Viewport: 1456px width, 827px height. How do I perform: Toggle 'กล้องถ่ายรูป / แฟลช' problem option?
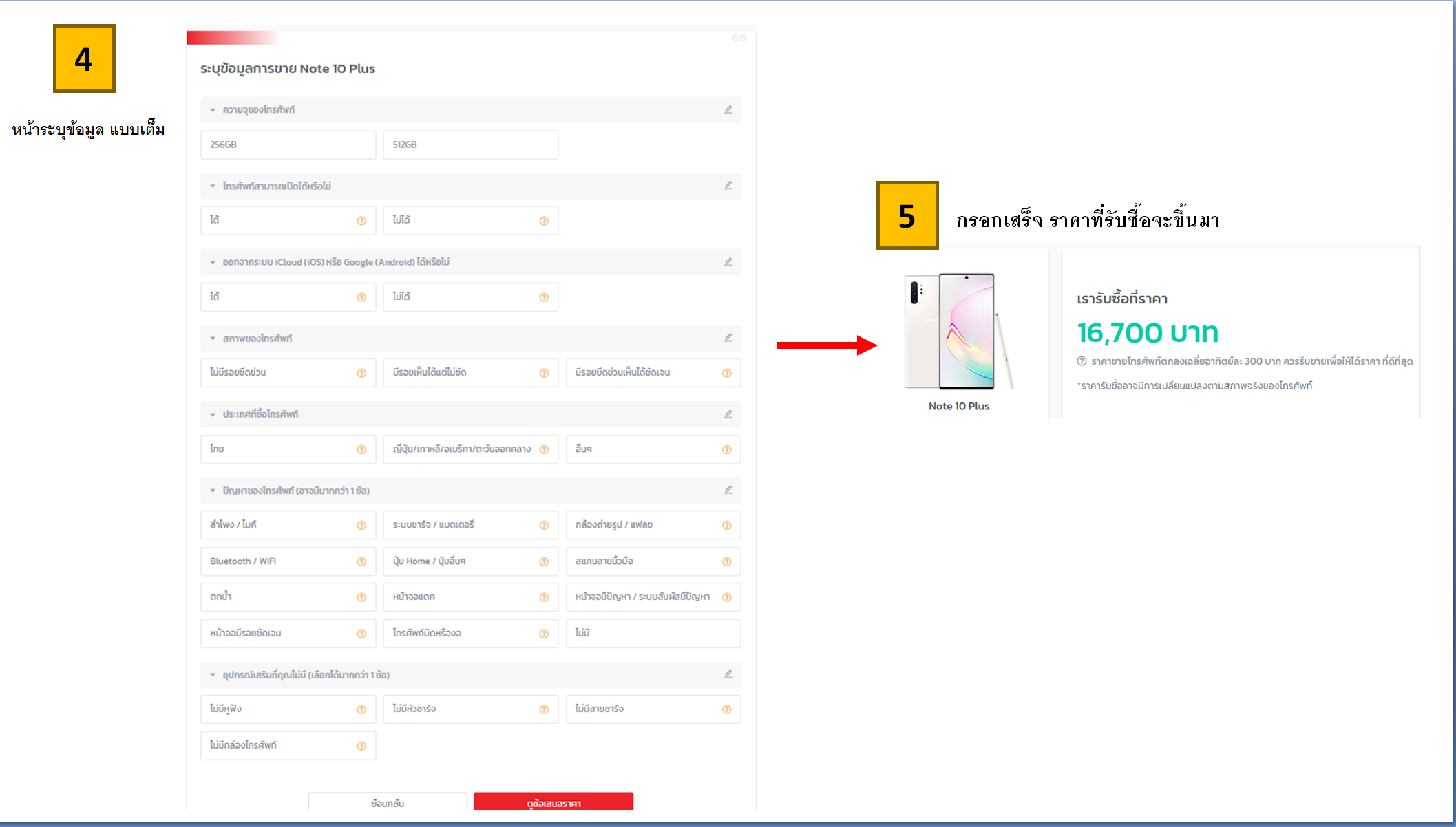coord(653,525)
